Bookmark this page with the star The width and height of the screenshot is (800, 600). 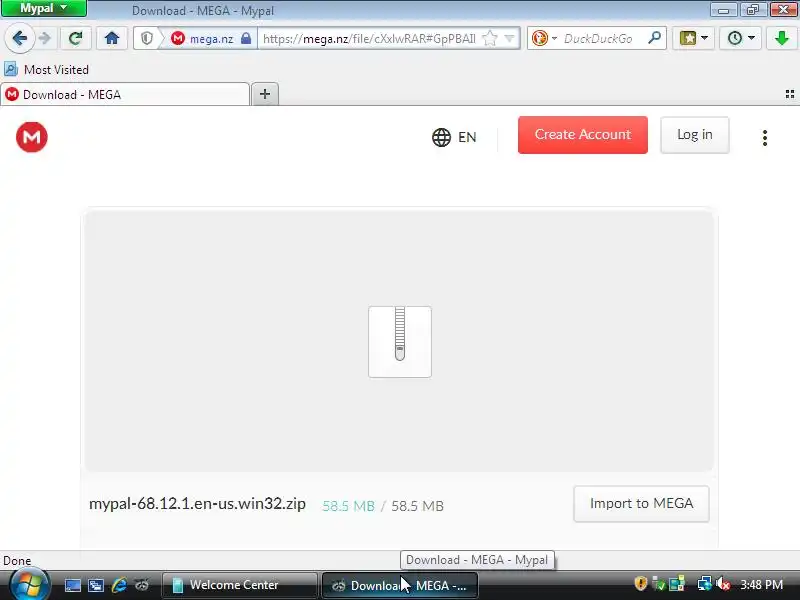click(x=490, y=39)
